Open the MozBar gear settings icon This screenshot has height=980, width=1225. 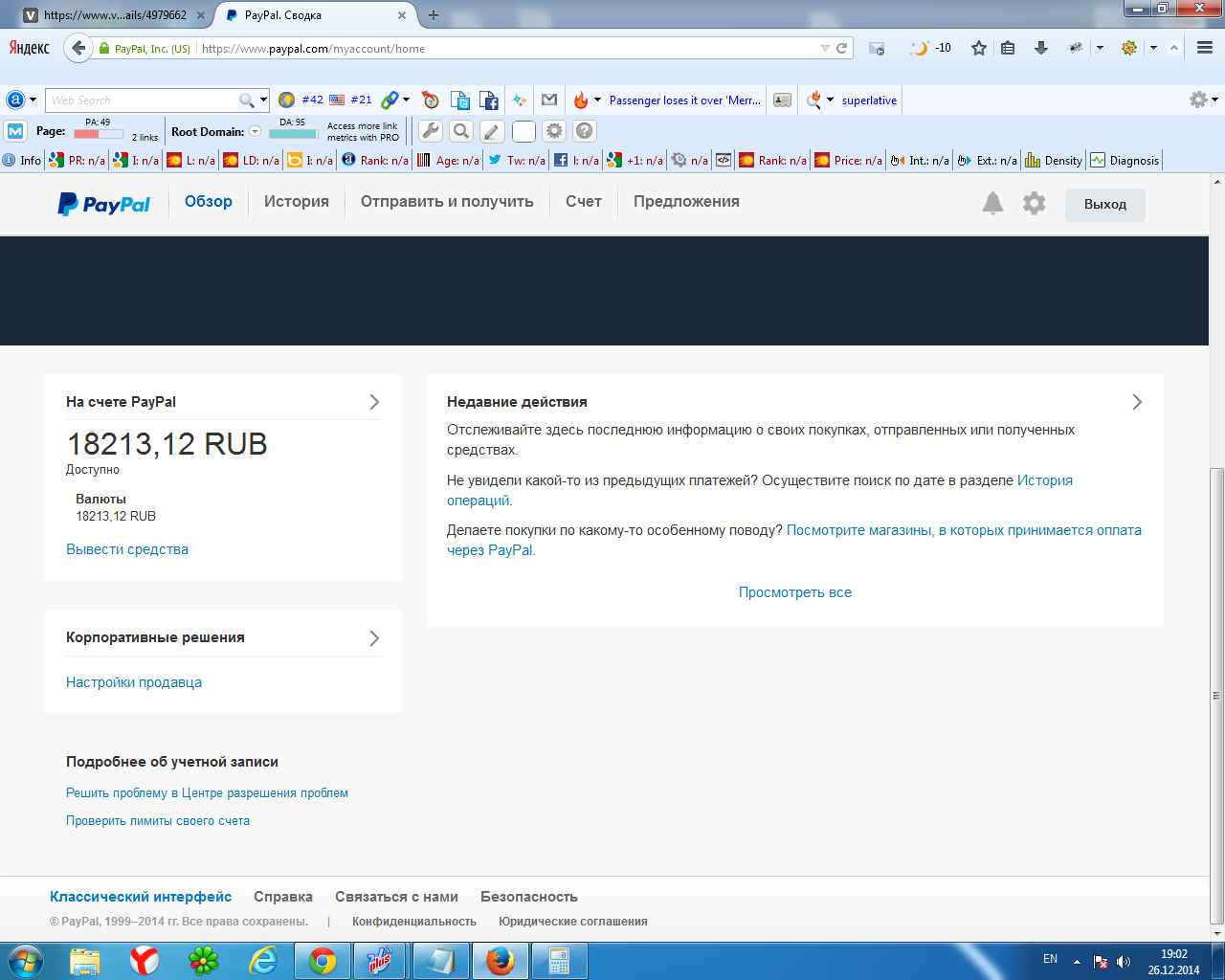point(554,131)
